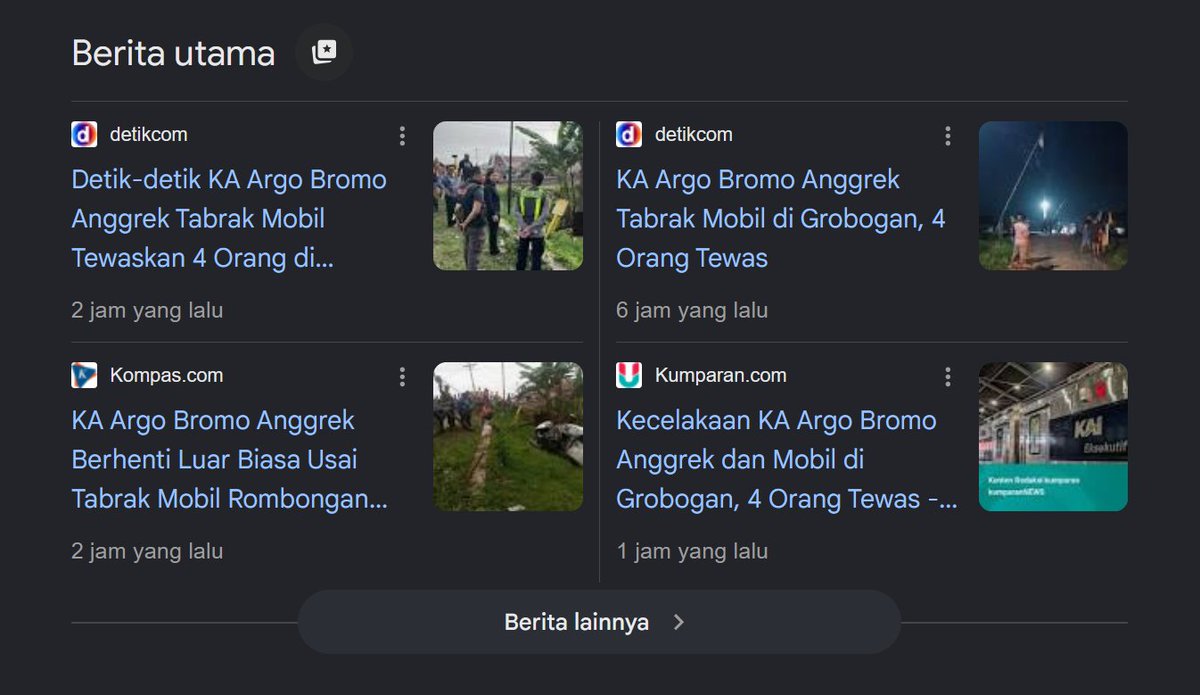1200x695 pixels.
Task: Click detikcom source name on Detik-detik article
Action: click(148, 134)
